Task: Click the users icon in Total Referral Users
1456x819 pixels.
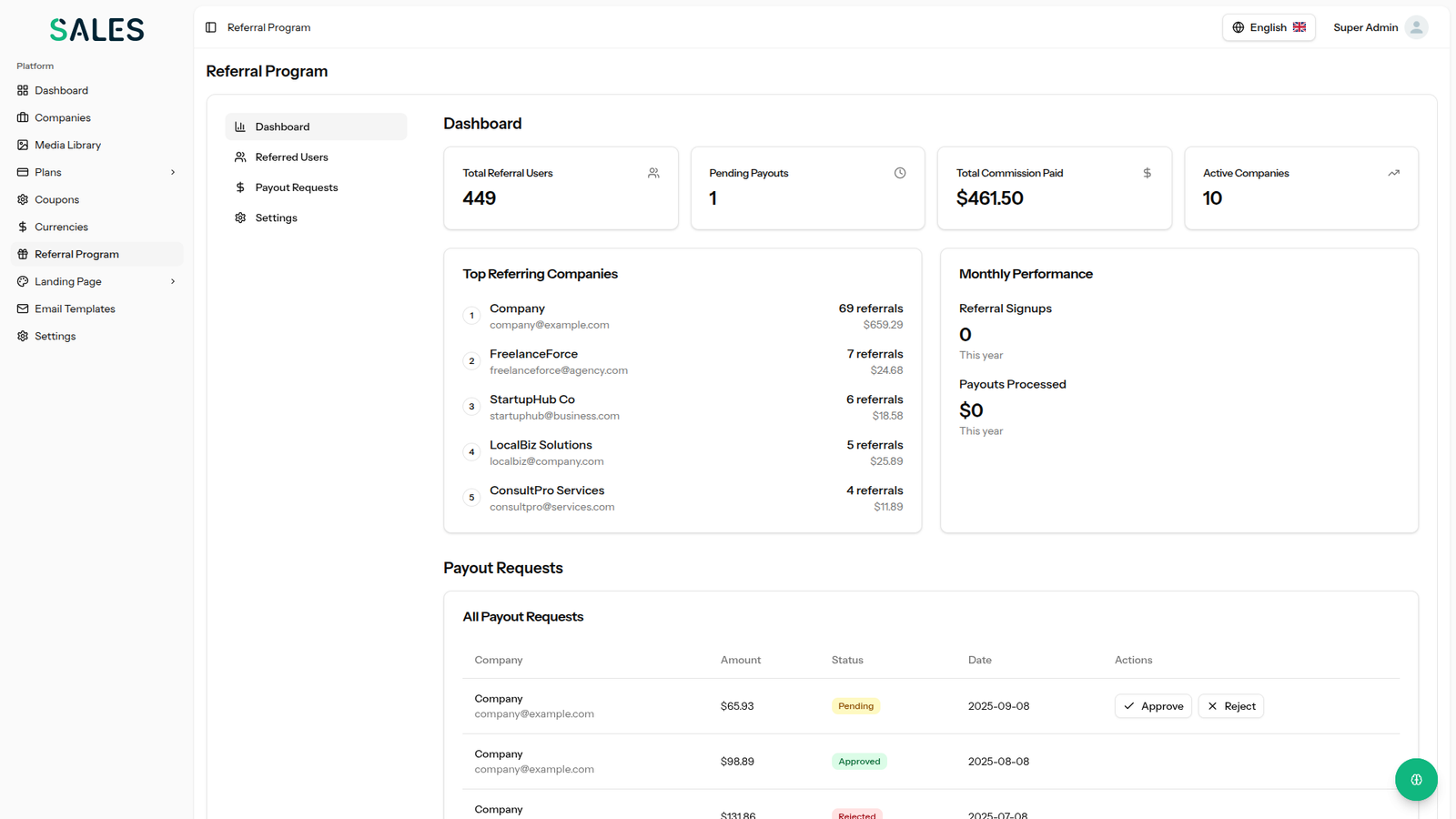Action: coord(653,173)
